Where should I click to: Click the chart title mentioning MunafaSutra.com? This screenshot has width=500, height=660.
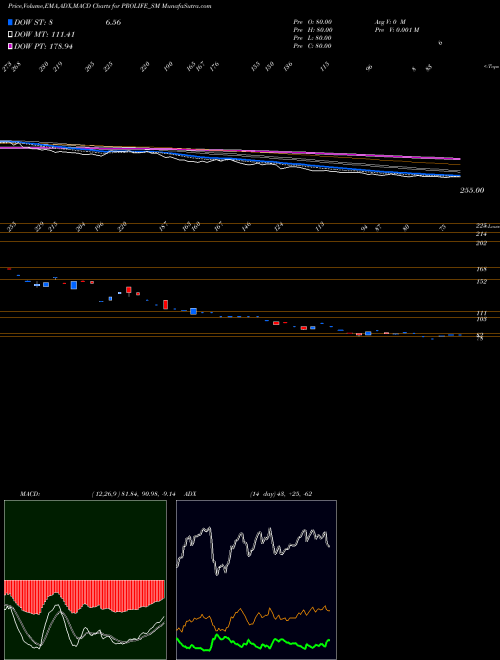click(x=109, y=6)
